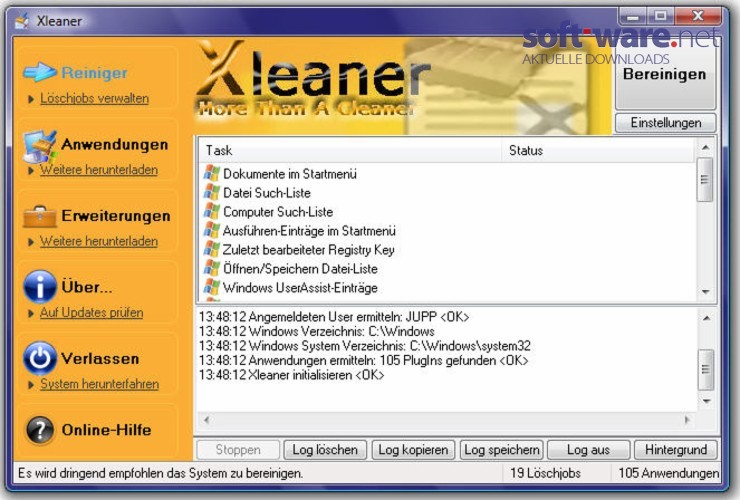Click the log panel vertical scrollbar thumb
Image resolution: width=740 pixels, height=500 pixels.
pyautogui.click(x=706, y=370)
